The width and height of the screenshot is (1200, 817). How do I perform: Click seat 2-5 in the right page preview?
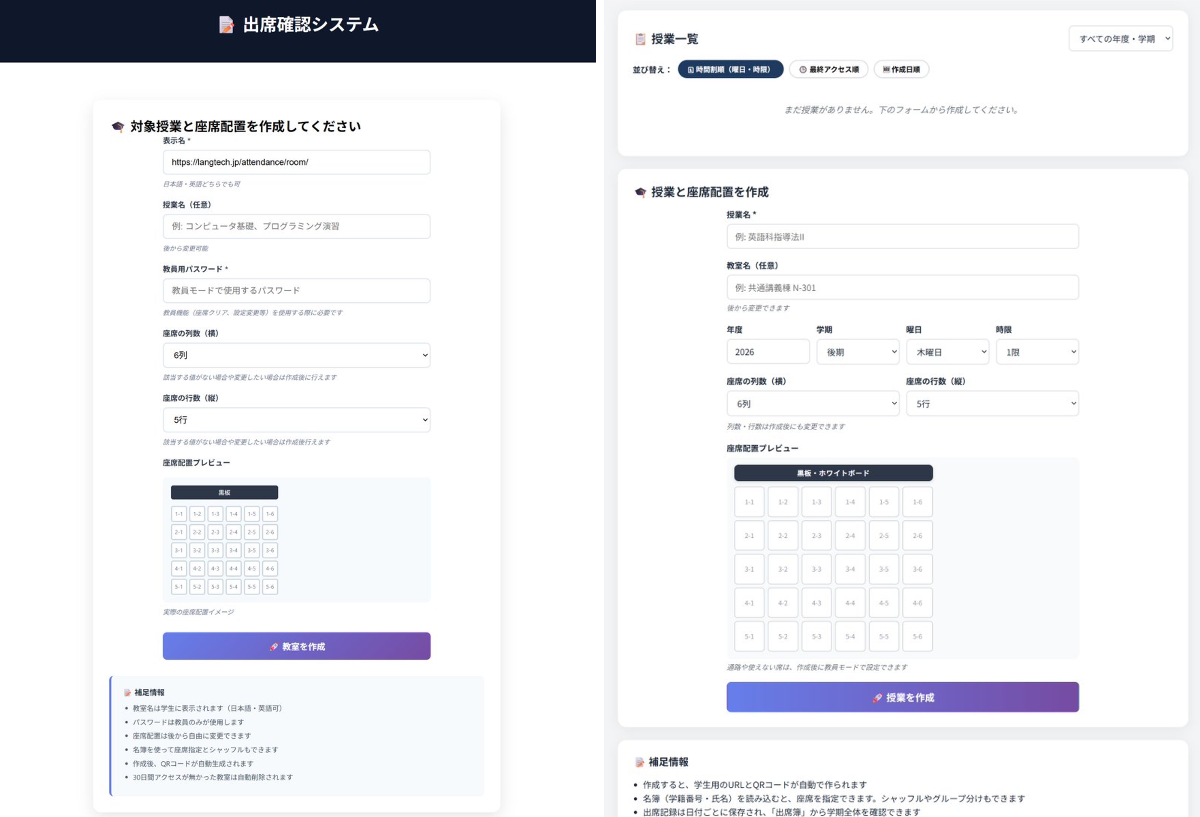[884, 536]
